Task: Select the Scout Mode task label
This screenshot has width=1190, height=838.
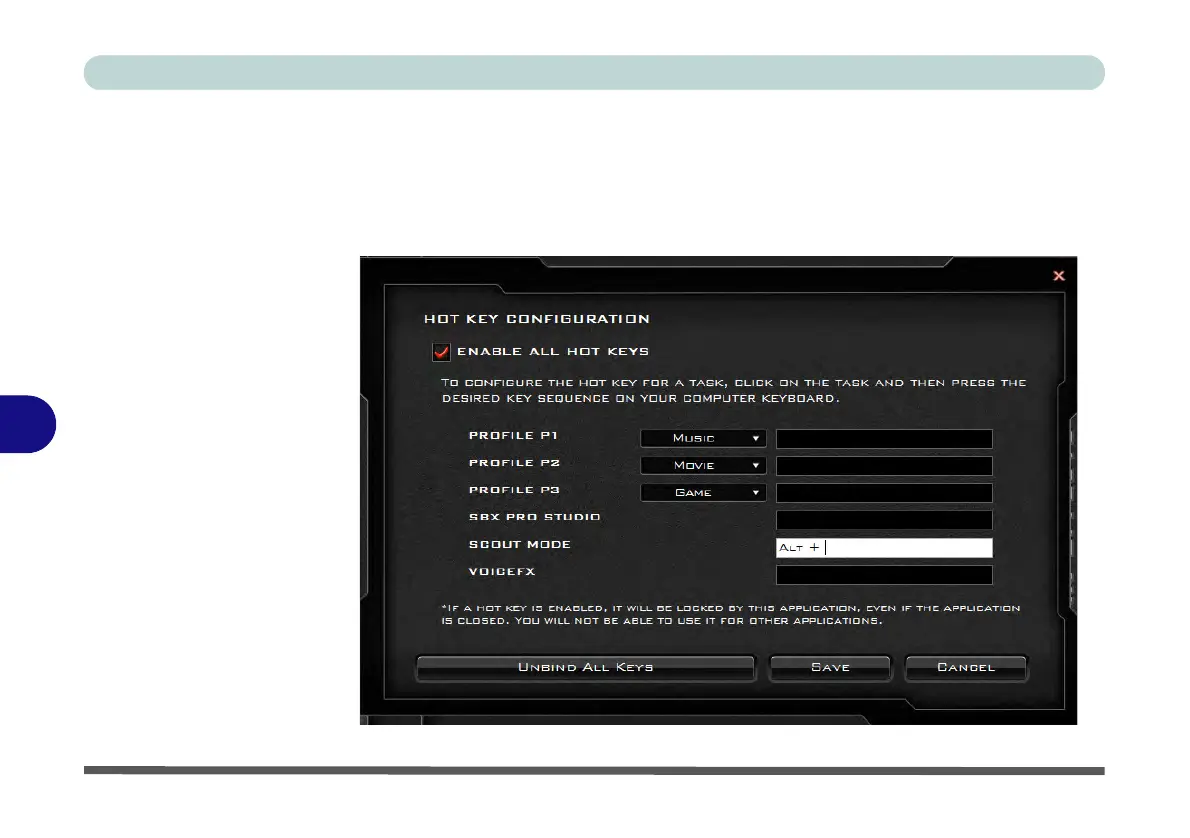Action: (520, 544)
